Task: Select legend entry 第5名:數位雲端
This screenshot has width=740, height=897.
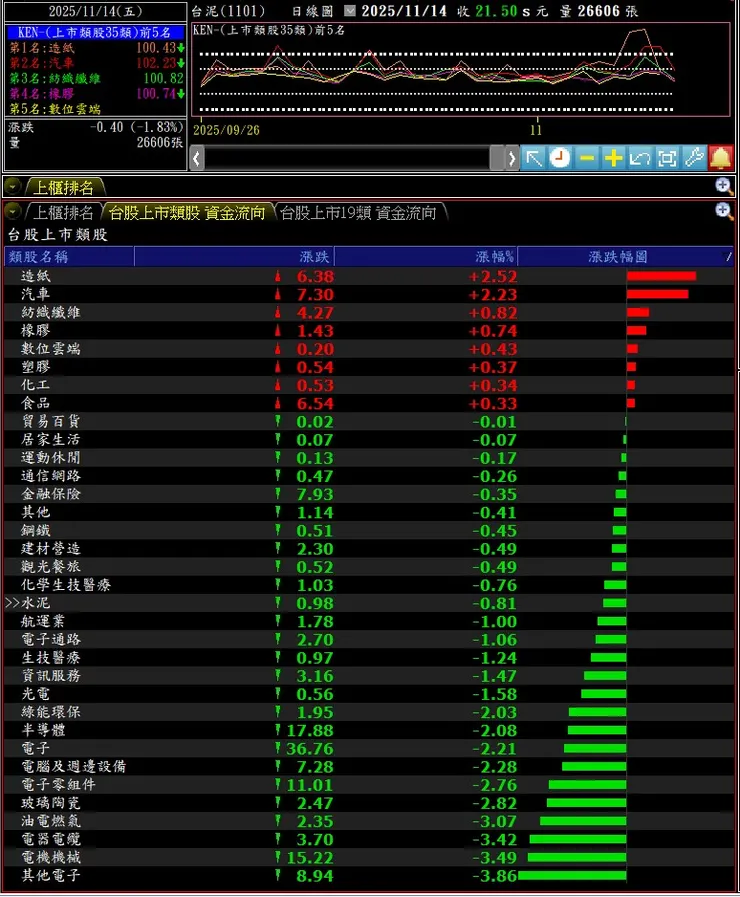Action: (x=55, y=109)
